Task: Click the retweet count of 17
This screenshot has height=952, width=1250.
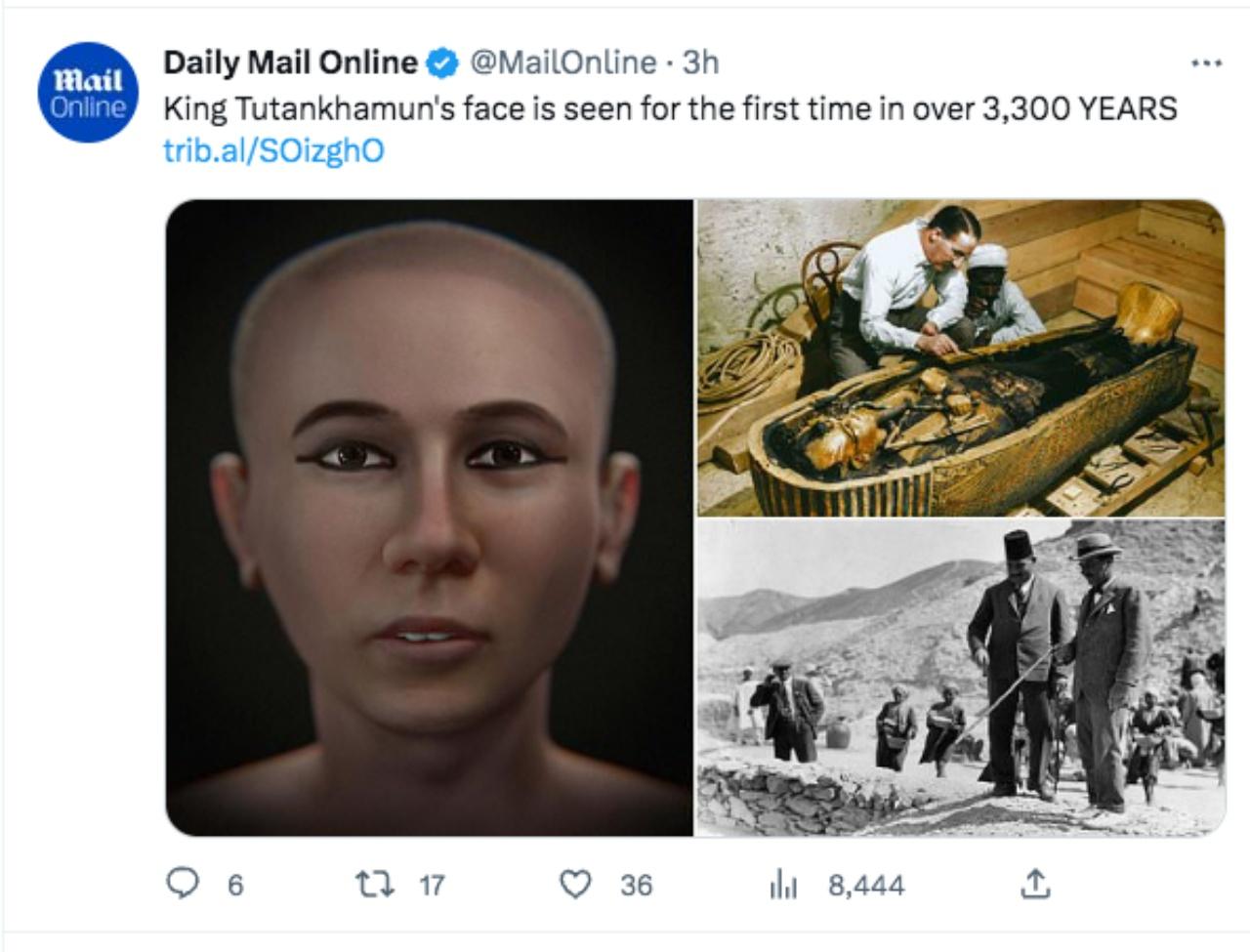Action: [432, 886]
